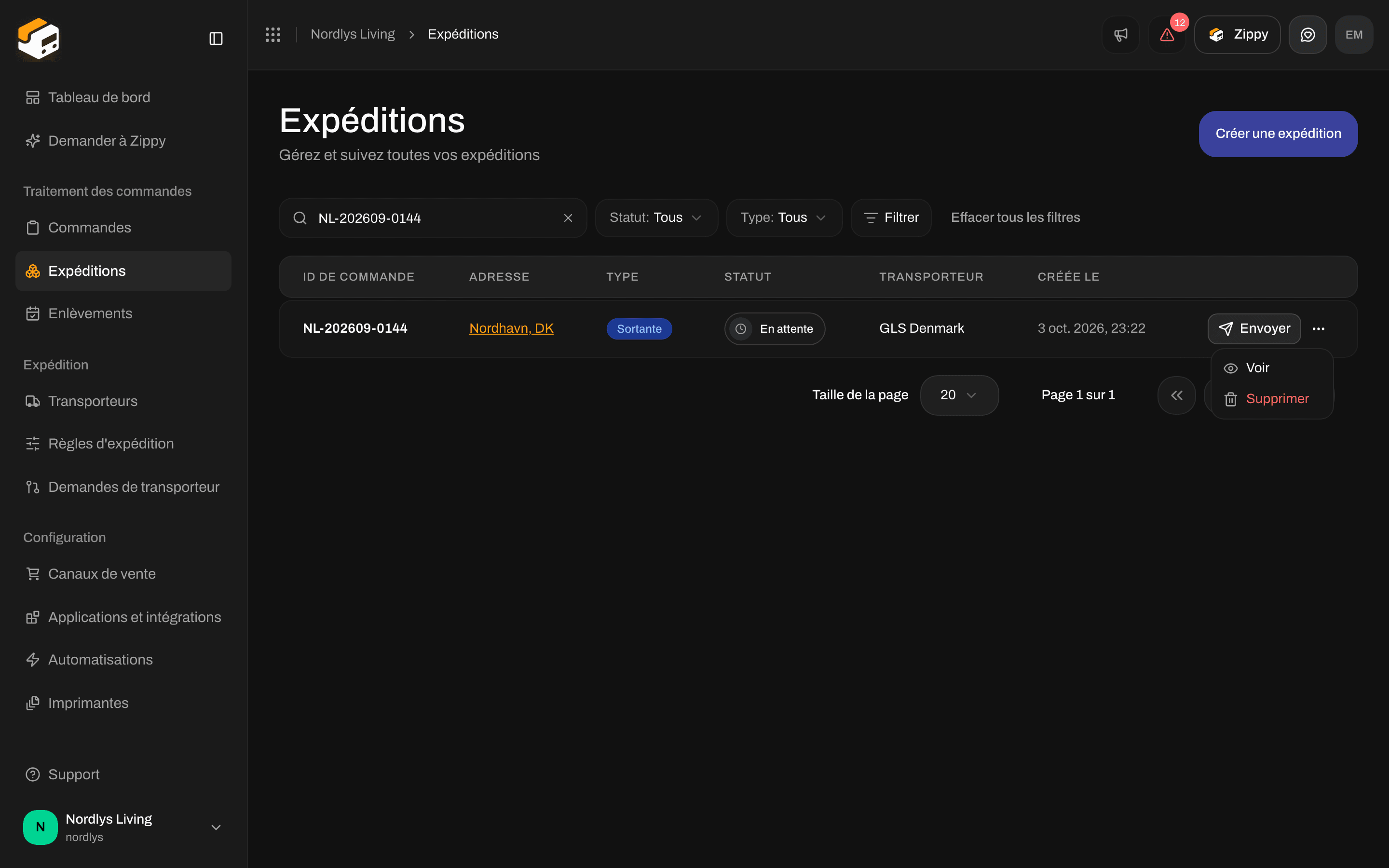
Task: Choose Supprimer in the context menu
Action: point(1271,399)
